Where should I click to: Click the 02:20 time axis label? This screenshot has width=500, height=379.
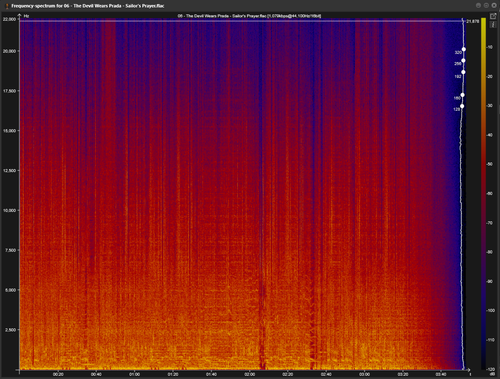coord(288,374)
